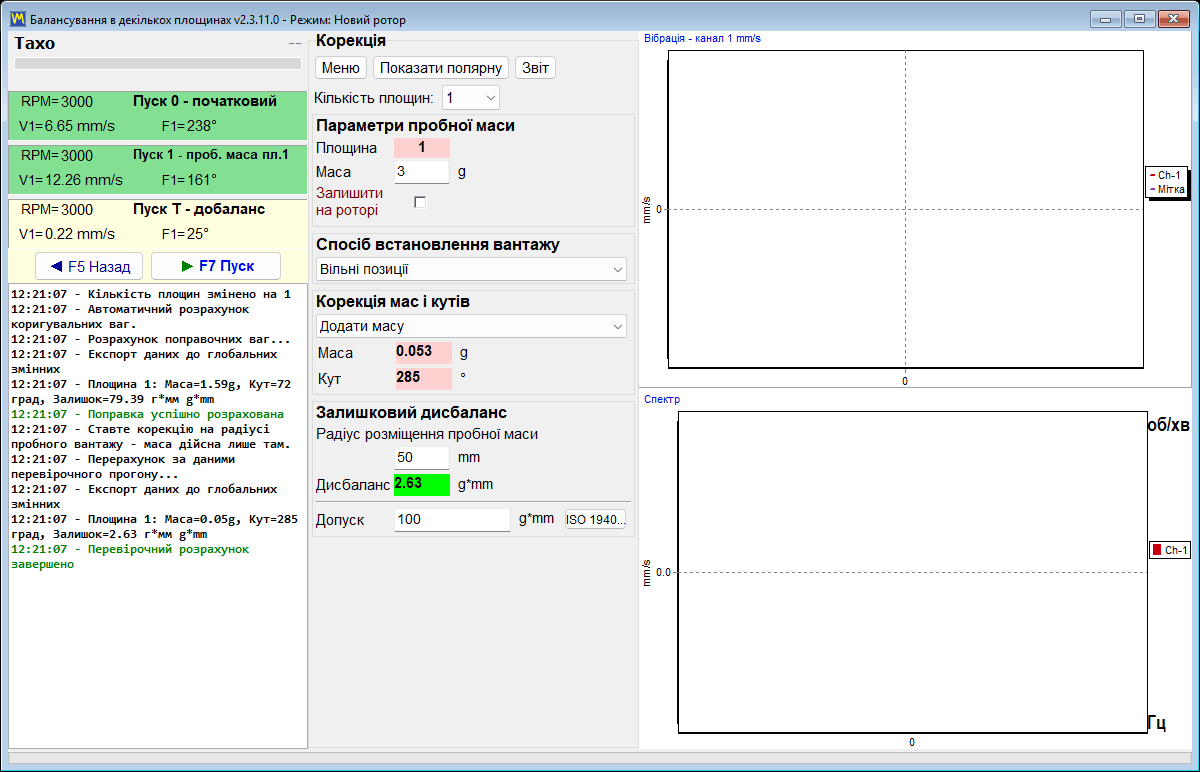Open the Звіт report button
The width and height of the screenshot is (1200, 772).
click(535, 68)
